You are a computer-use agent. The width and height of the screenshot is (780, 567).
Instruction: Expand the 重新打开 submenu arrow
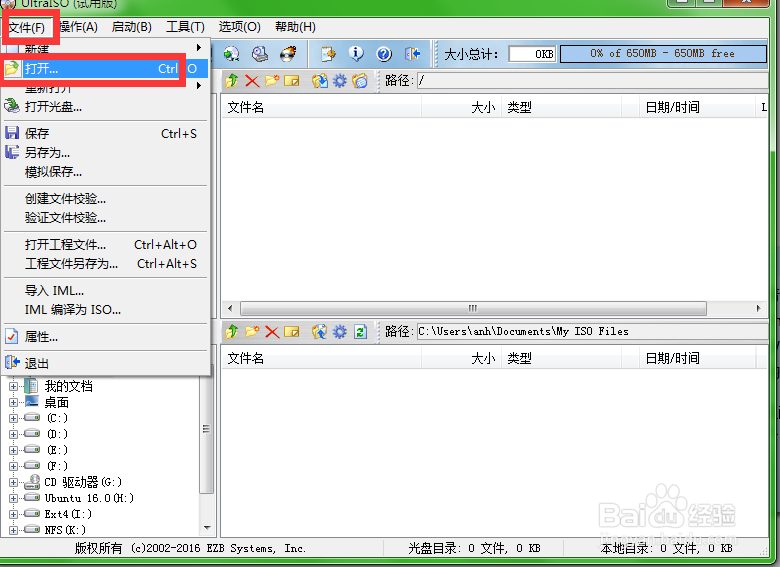(x=199, y=86)
